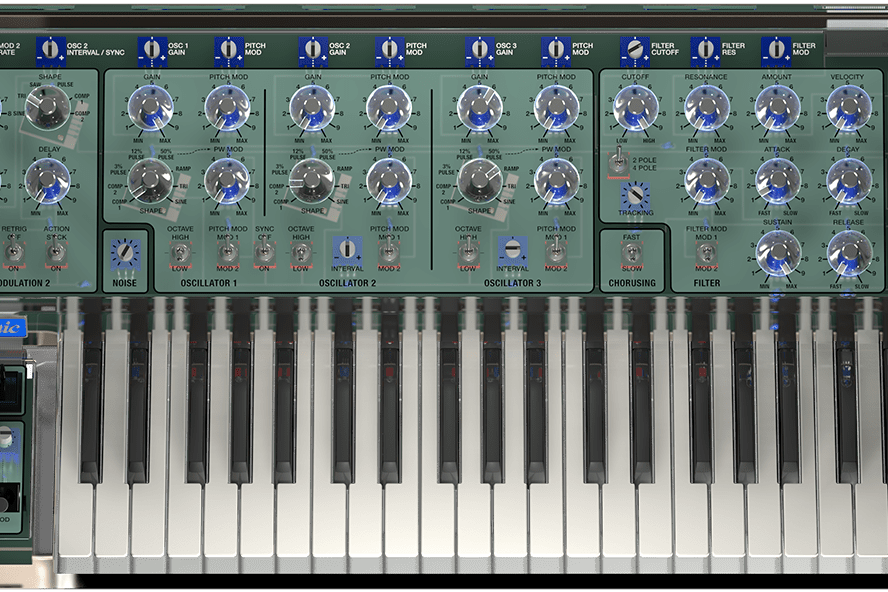Screen dimensions: 888x592
Task: Click the Oscillator 2 Pitch Mod knob
Action: pyautogui.click(x=389, y=108)
